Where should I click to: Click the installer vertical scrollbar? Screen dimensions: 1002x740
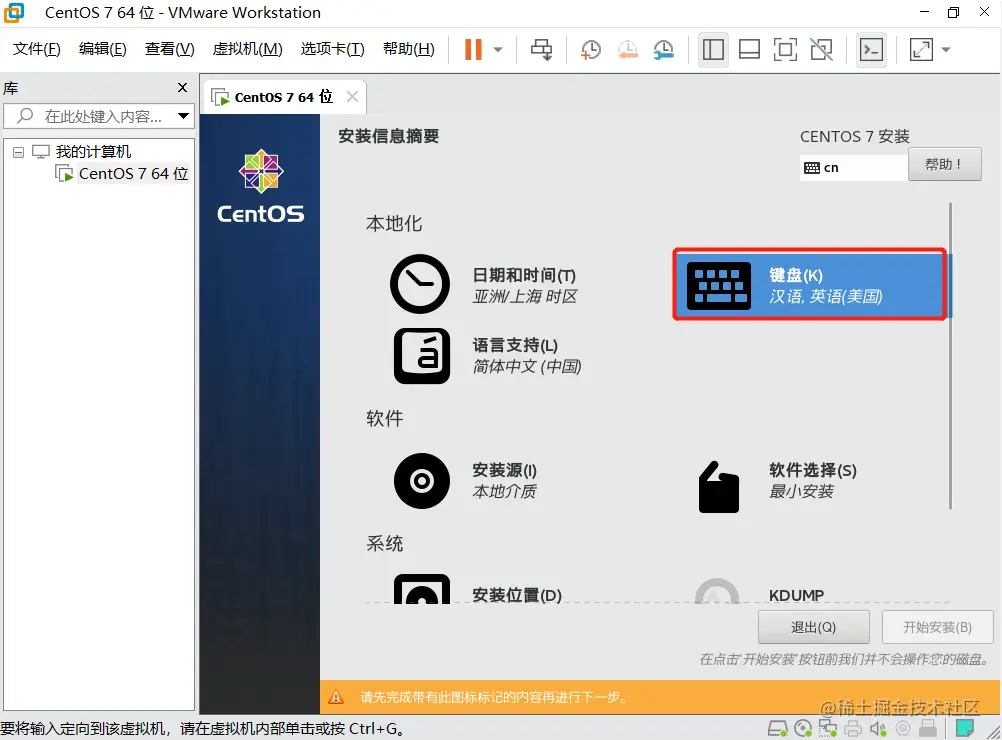tap(950, 356)
